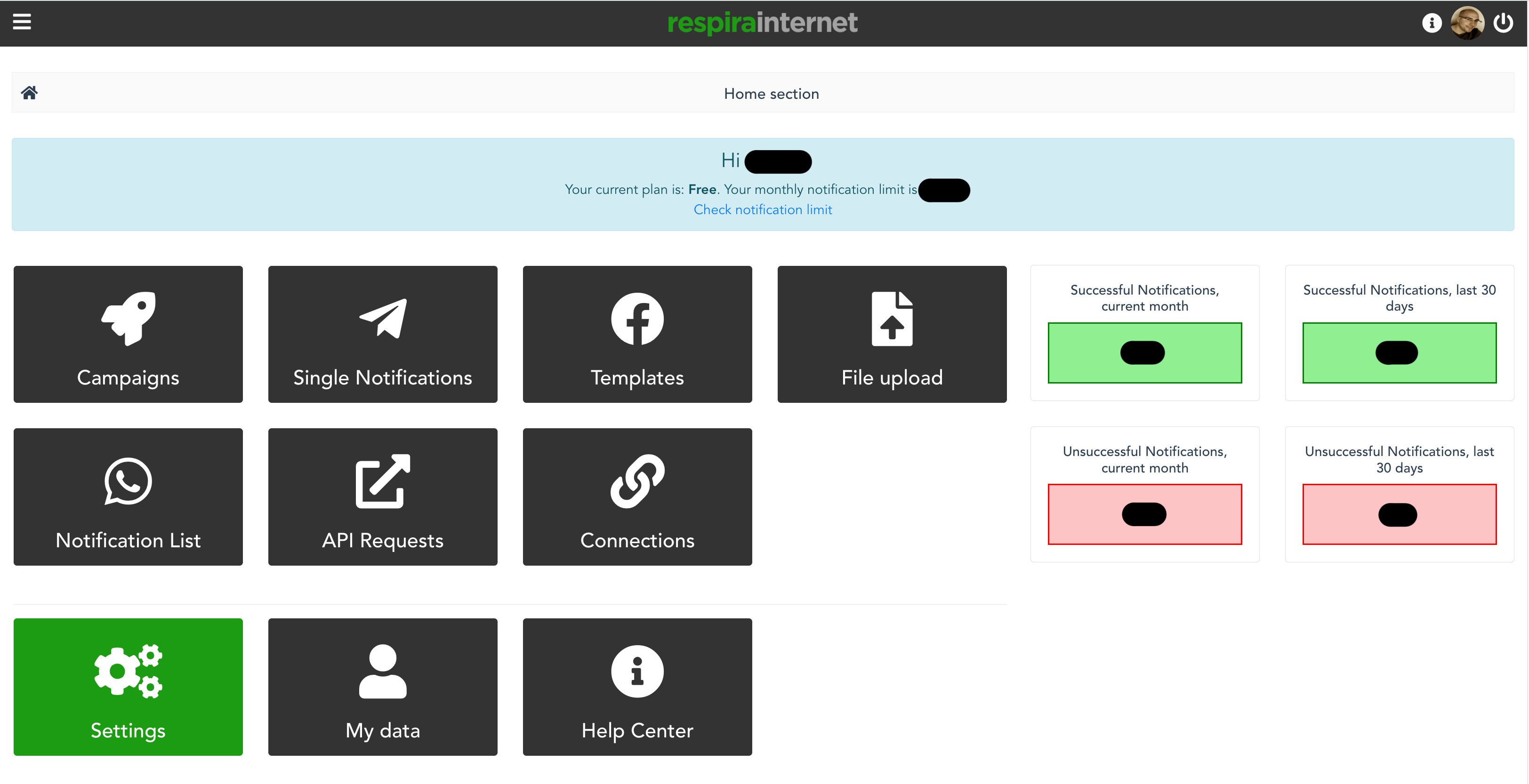
Task: Click the home icon in the breadcrumb bar
Action: [x=29, y=93]
